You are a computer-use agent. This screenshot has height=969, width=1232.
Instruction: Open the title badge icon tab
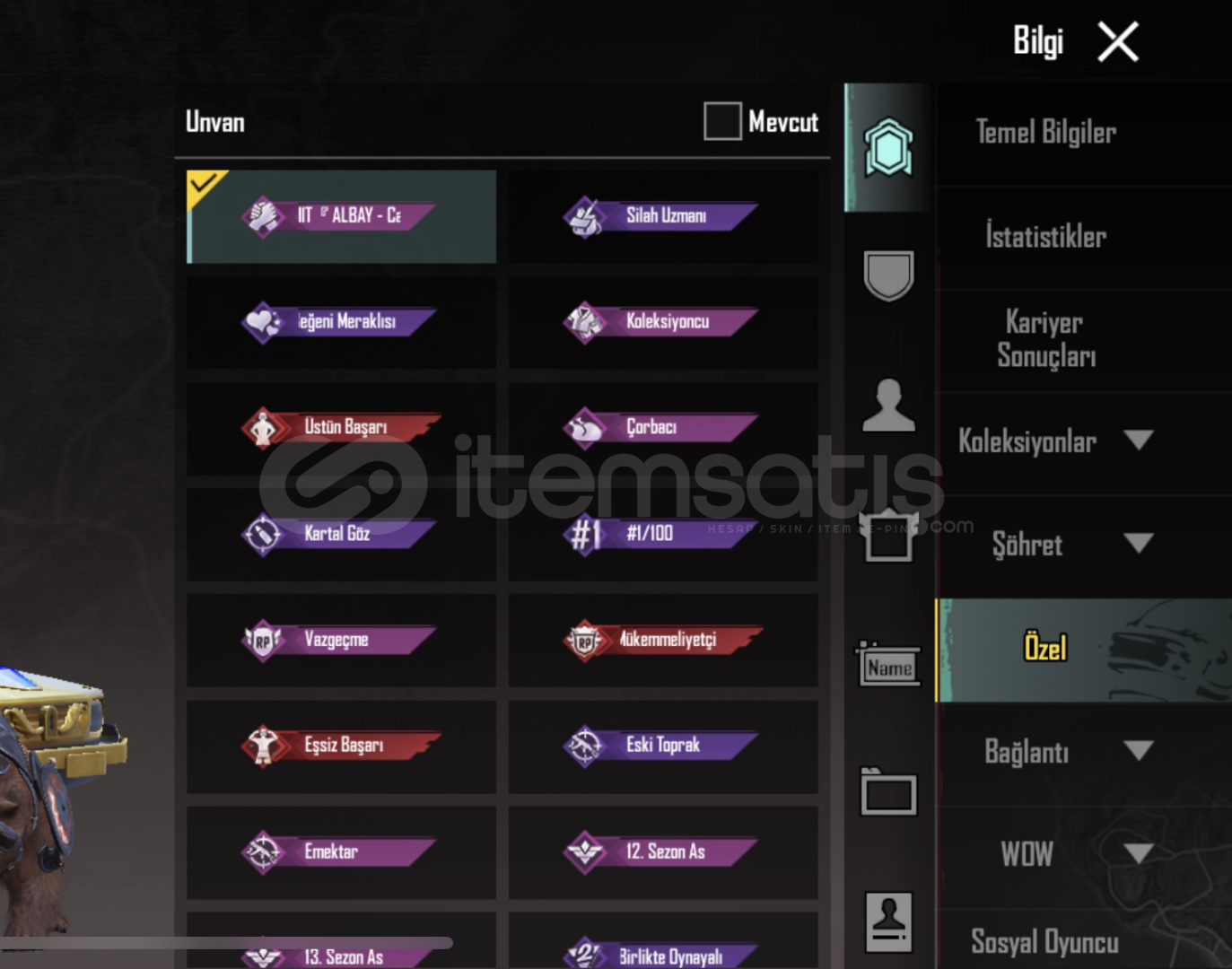(888, 147)
